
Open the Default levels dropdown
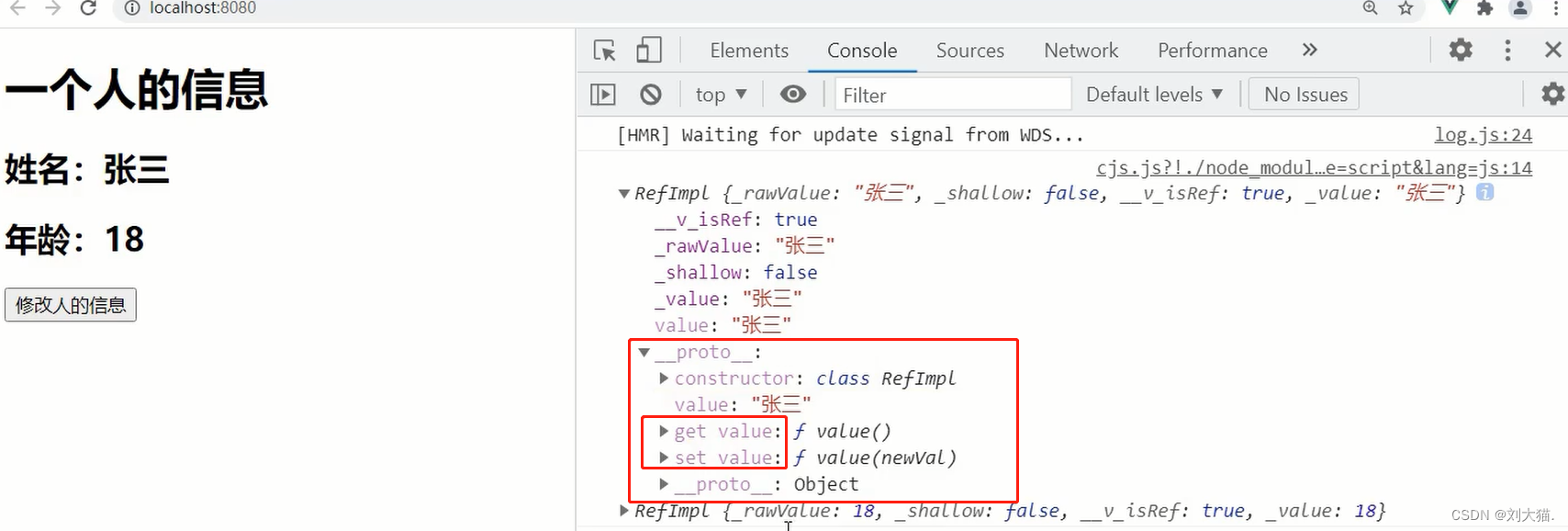1154,95
